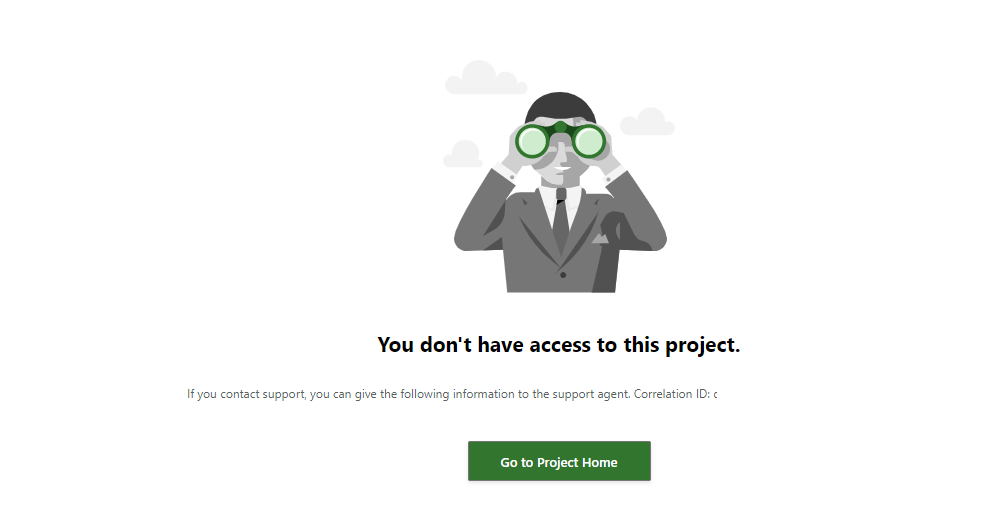This screenshot has width=985, height=505.
Task: Click the round button on the suit jacket
Action: [x=563, y=275]
